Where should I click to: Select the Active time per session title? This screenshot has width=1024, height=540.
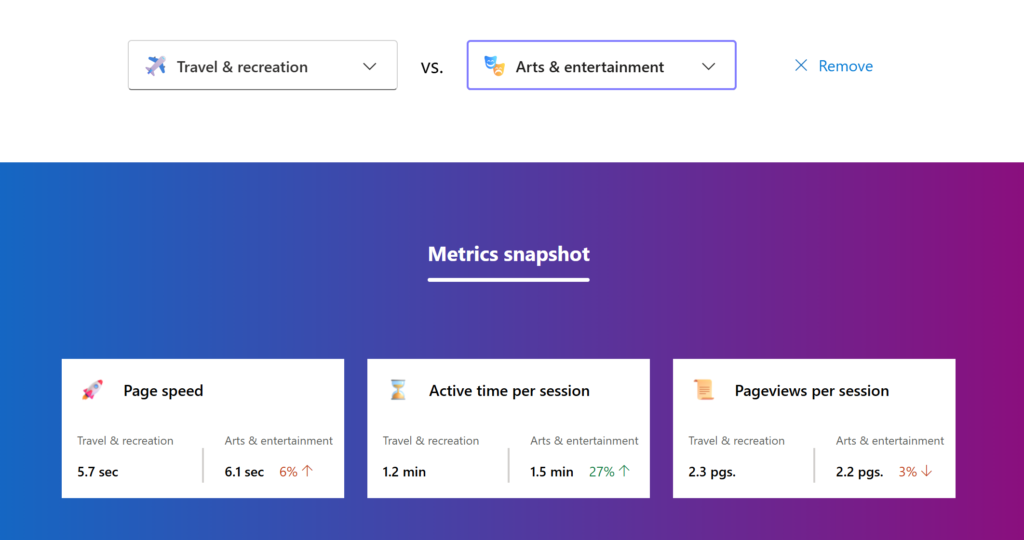pos(509,391)
